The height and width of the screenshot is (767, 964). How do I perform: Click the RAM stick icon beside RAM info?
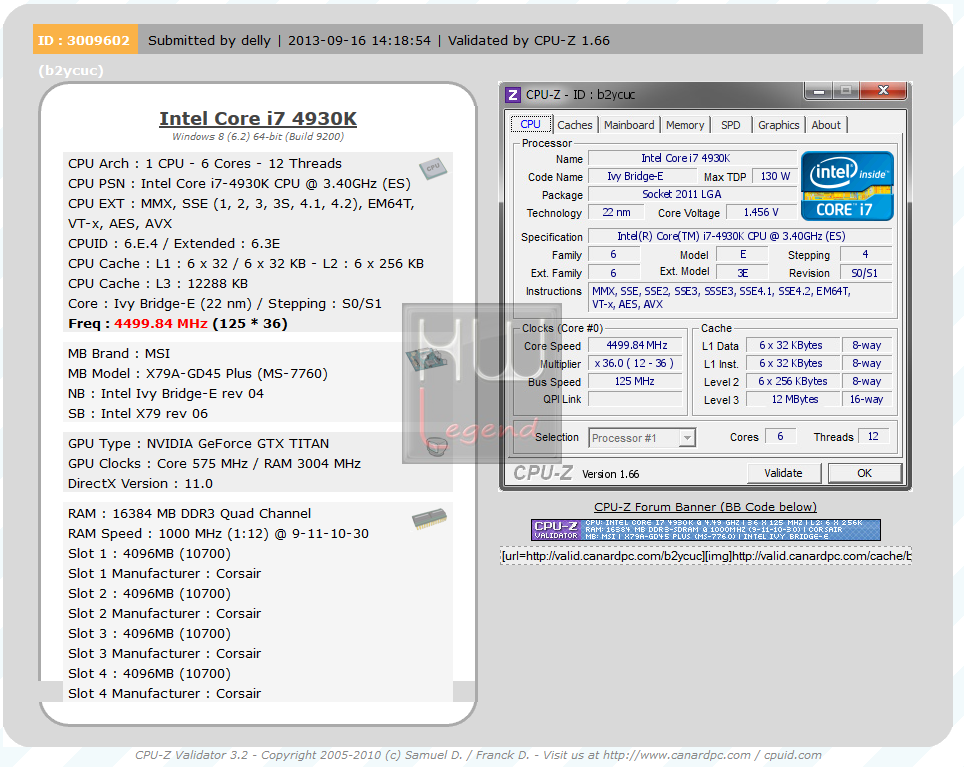[429, 519]
